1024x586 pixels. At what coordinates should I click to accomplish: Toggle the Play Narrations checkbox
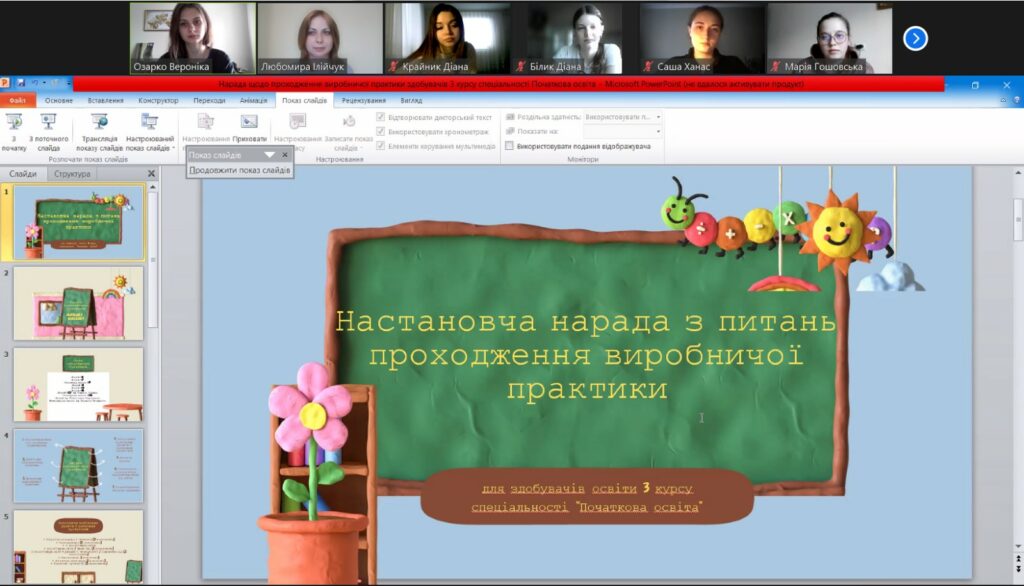[381, 117]
